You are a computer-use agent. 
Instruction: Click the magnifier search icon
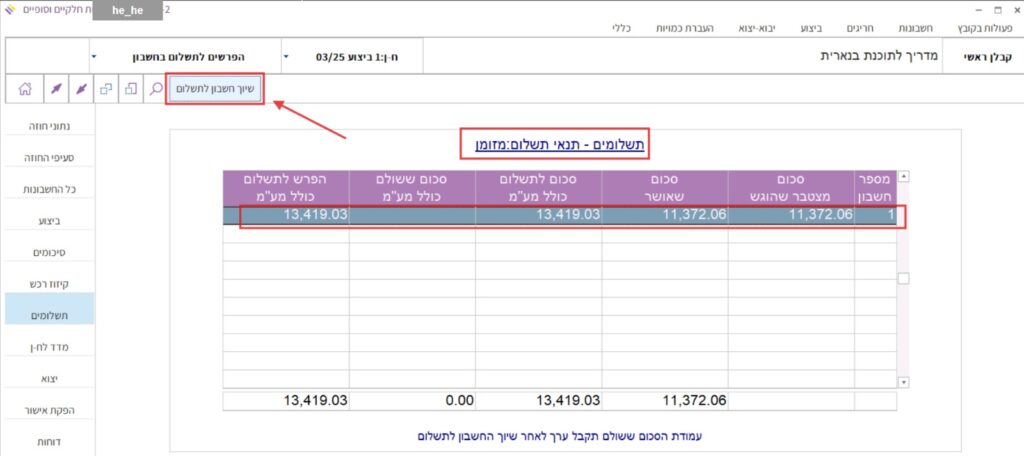click(156, 89)
